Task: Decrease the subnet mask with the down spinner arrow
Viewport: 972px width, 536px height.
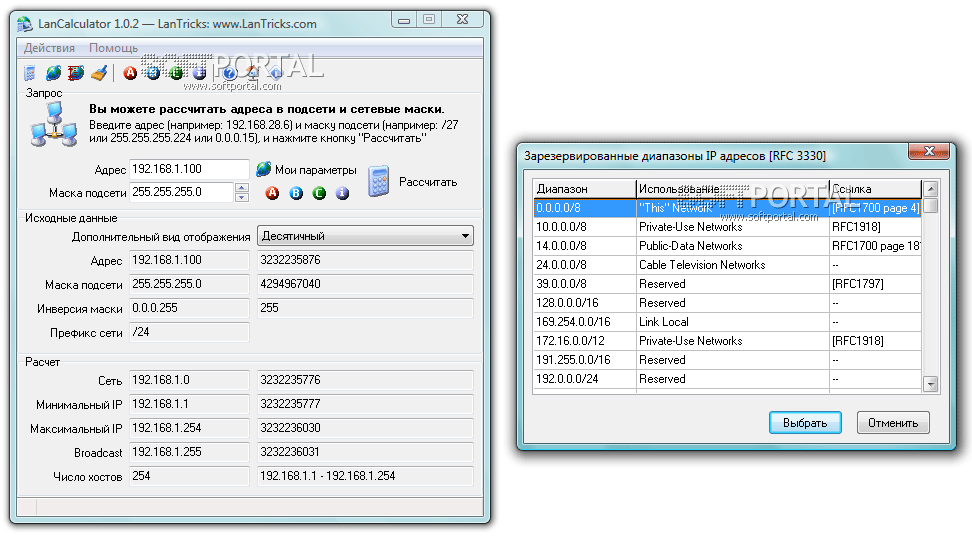Action: coord(242,198)
